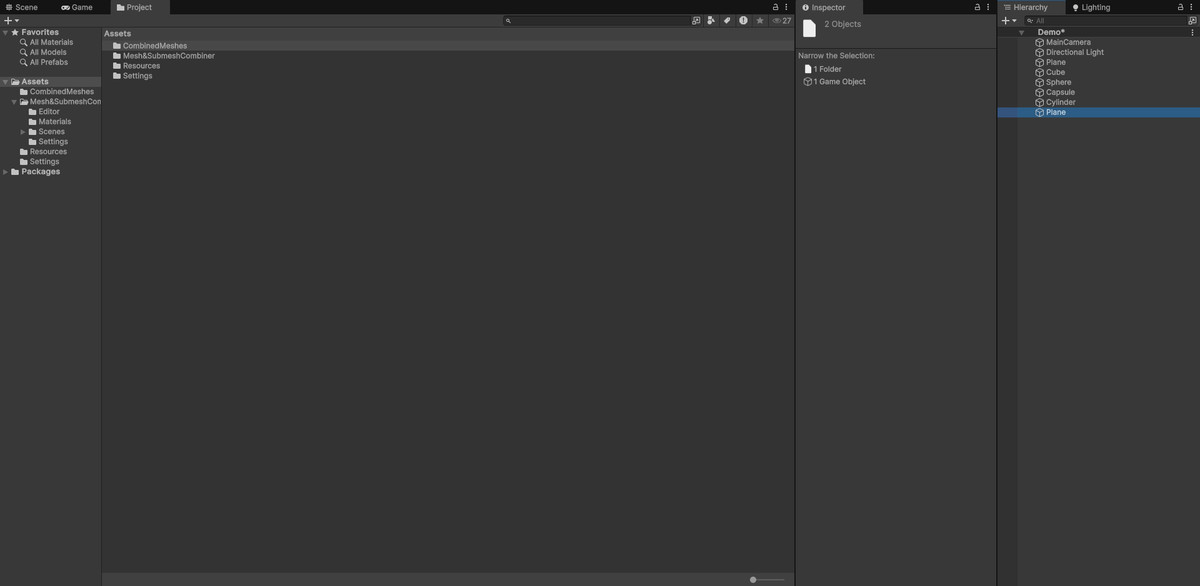Toggle hidden packages visibility eye (27)
Image resolution: width=1200 pixels, height=586 pixels.
(x=781, y=20)
